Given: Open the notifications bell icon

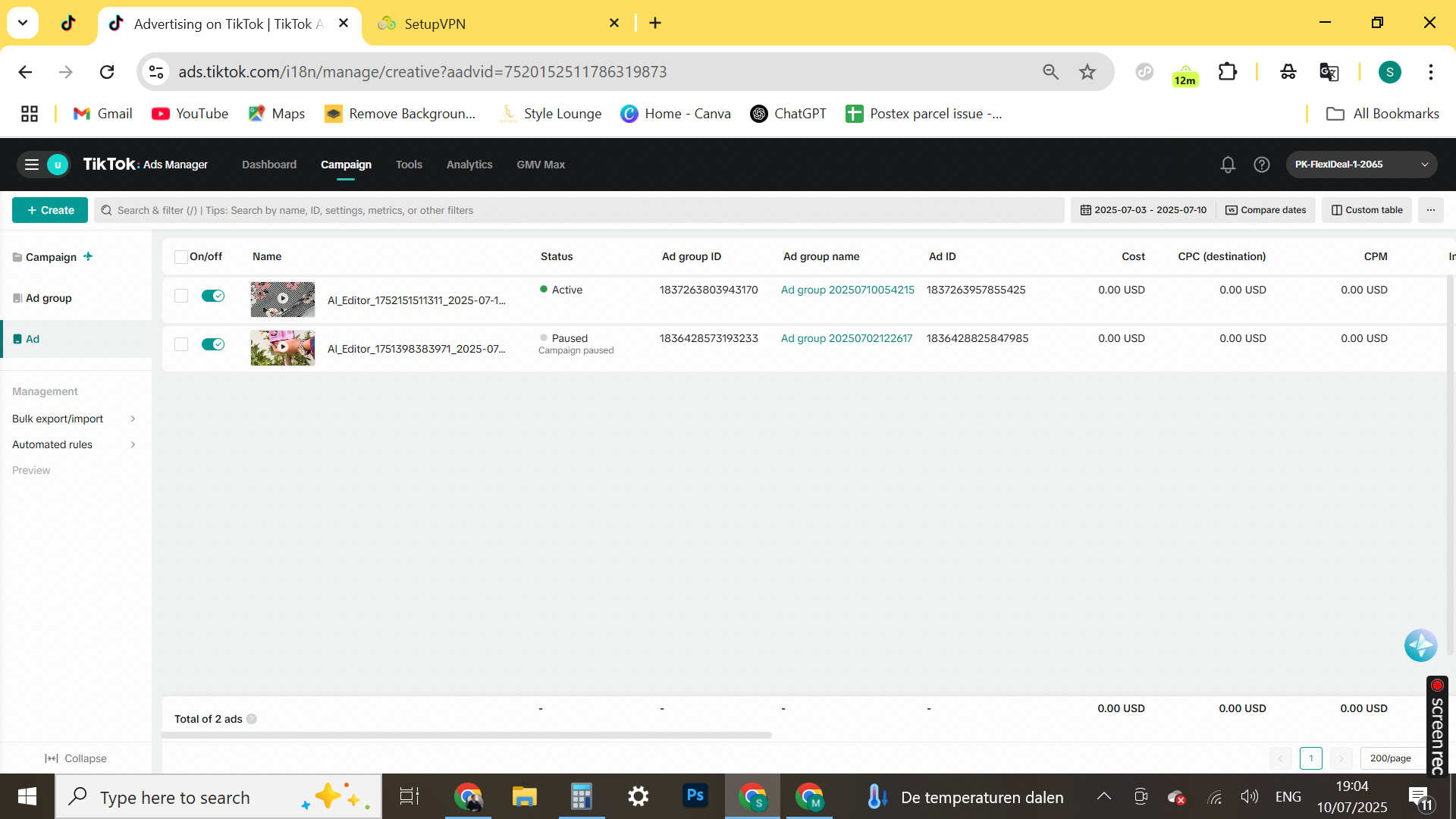Looking at the screenshot, I should pyautogui.click(x=1228, y=165).
